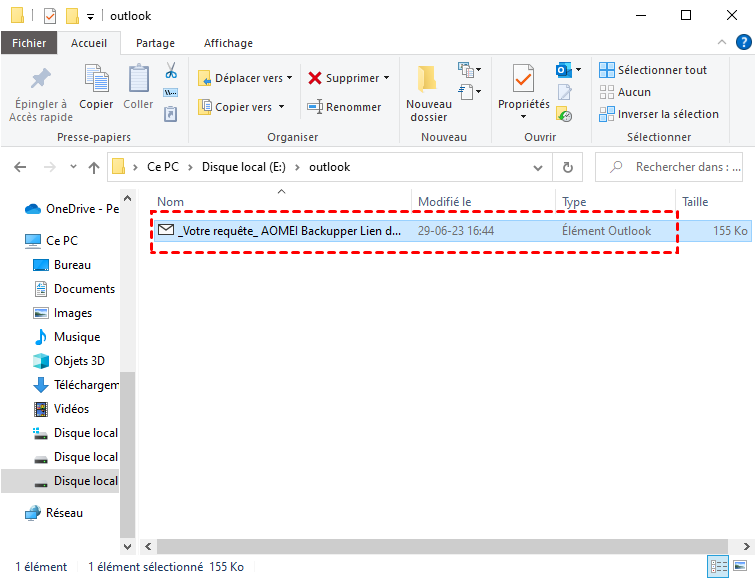Click the Propriétés checkmark icon
Image resolution: width=756 pixels, height=579 pixels.
523,78
